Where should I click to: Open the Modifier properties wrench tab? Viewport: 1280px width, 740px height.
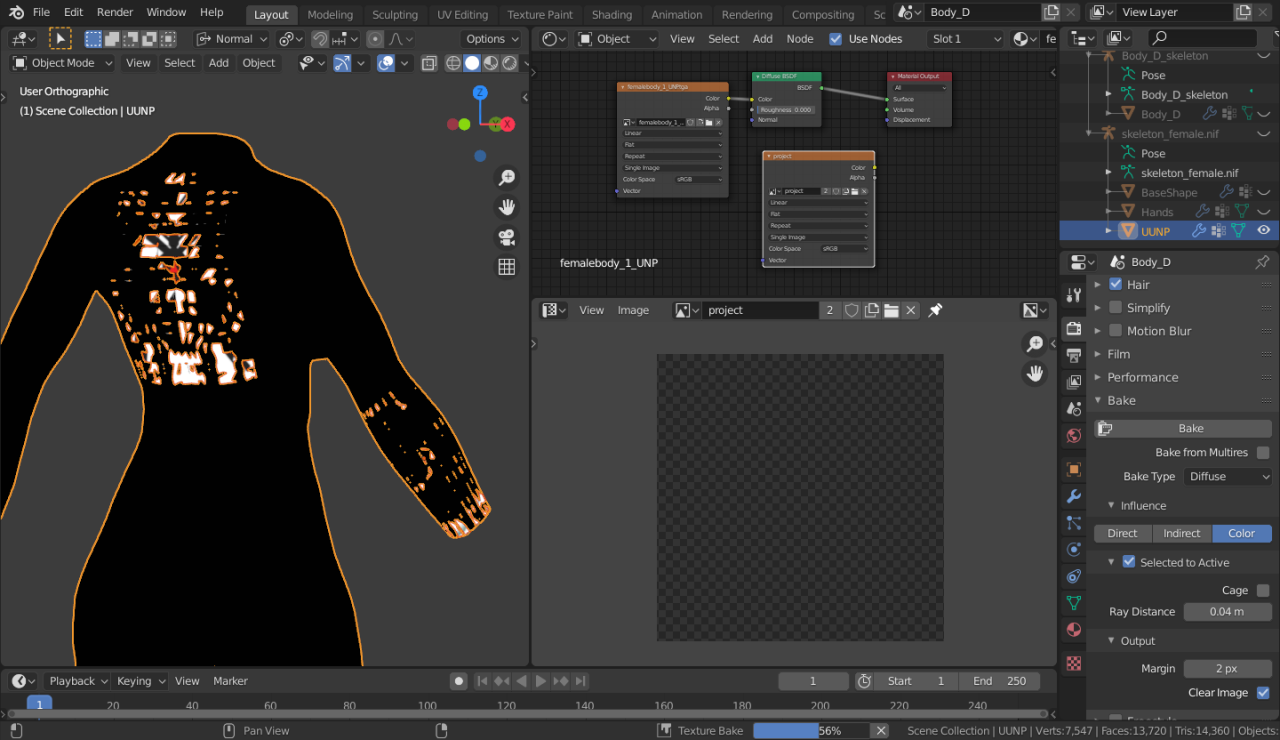click(x=1074, y=496)
